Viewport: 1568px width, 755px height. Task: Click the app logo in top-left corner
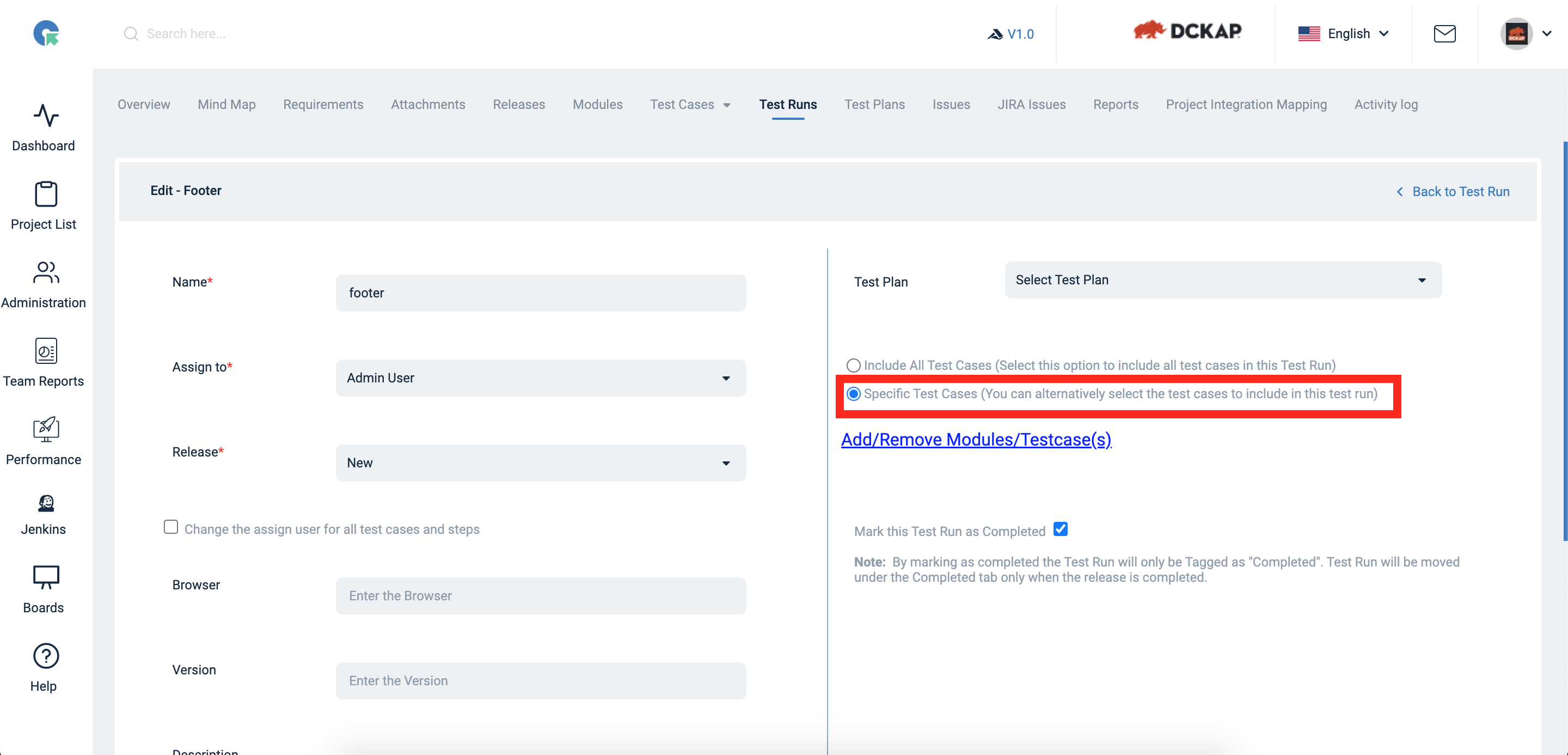tap(46, 33)
